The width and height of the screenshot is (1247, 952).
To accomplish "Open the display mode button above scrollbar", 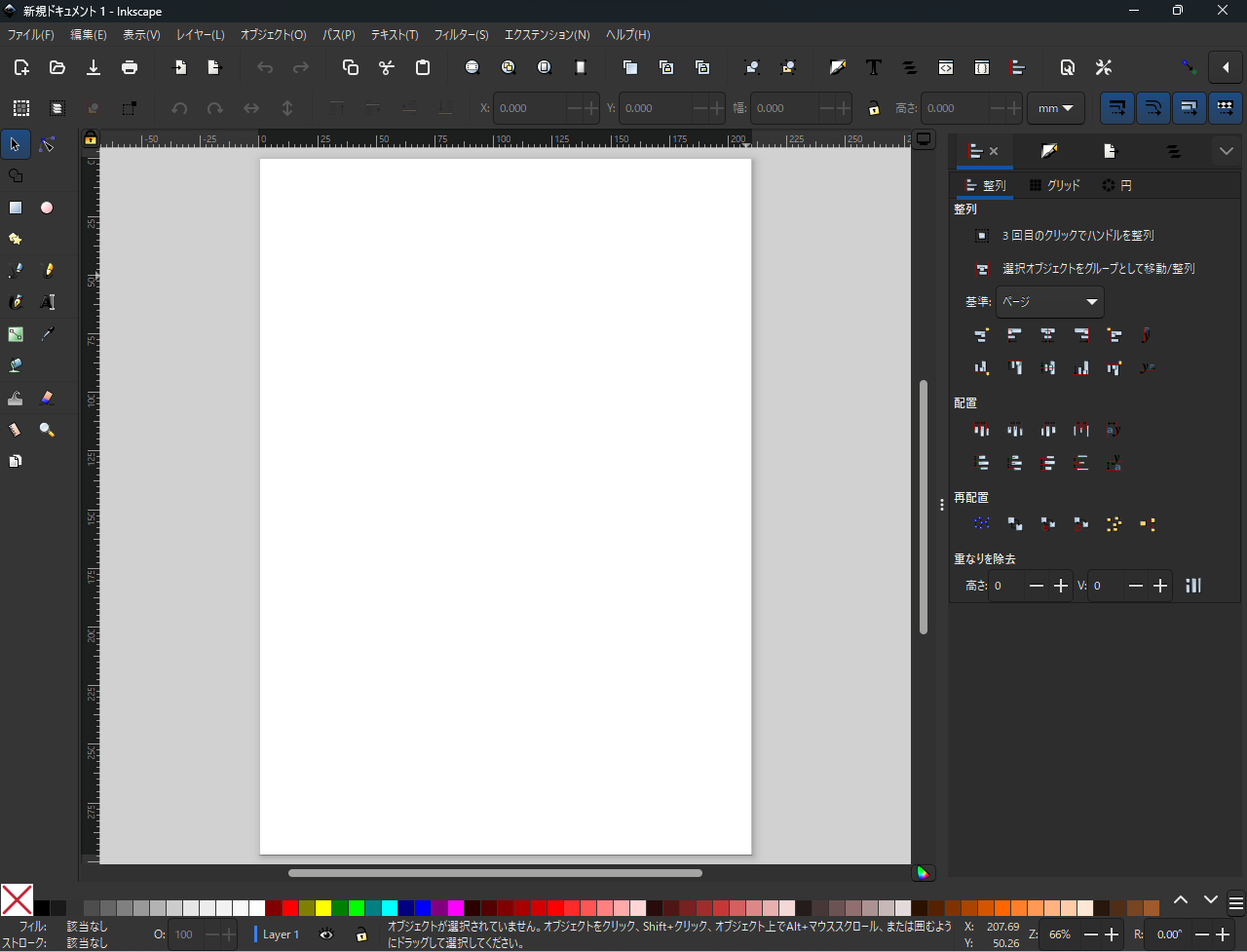I will click(924, 139).
